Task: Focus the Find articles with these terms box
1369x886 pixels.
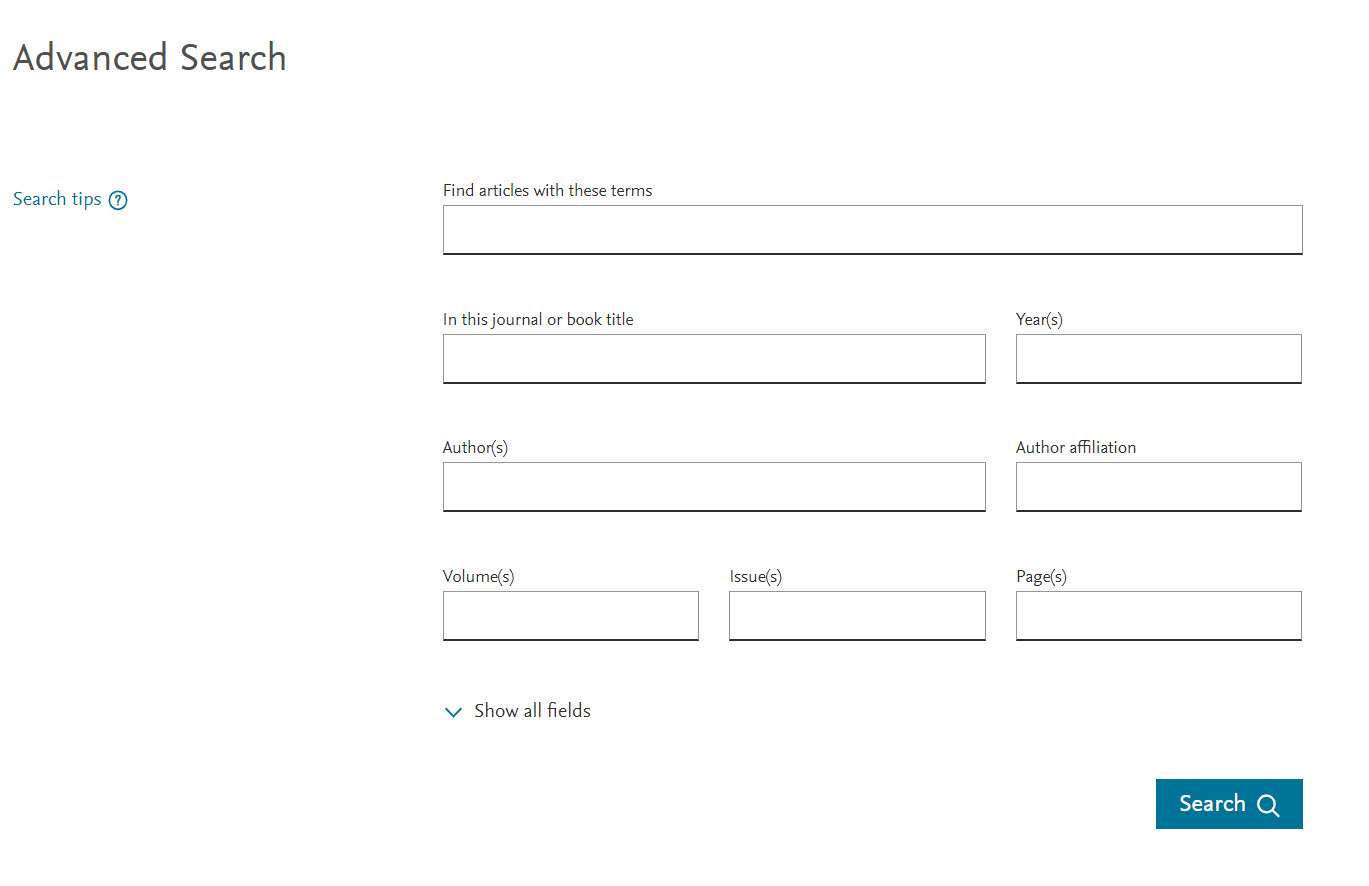Action: (x=872, y=230)
